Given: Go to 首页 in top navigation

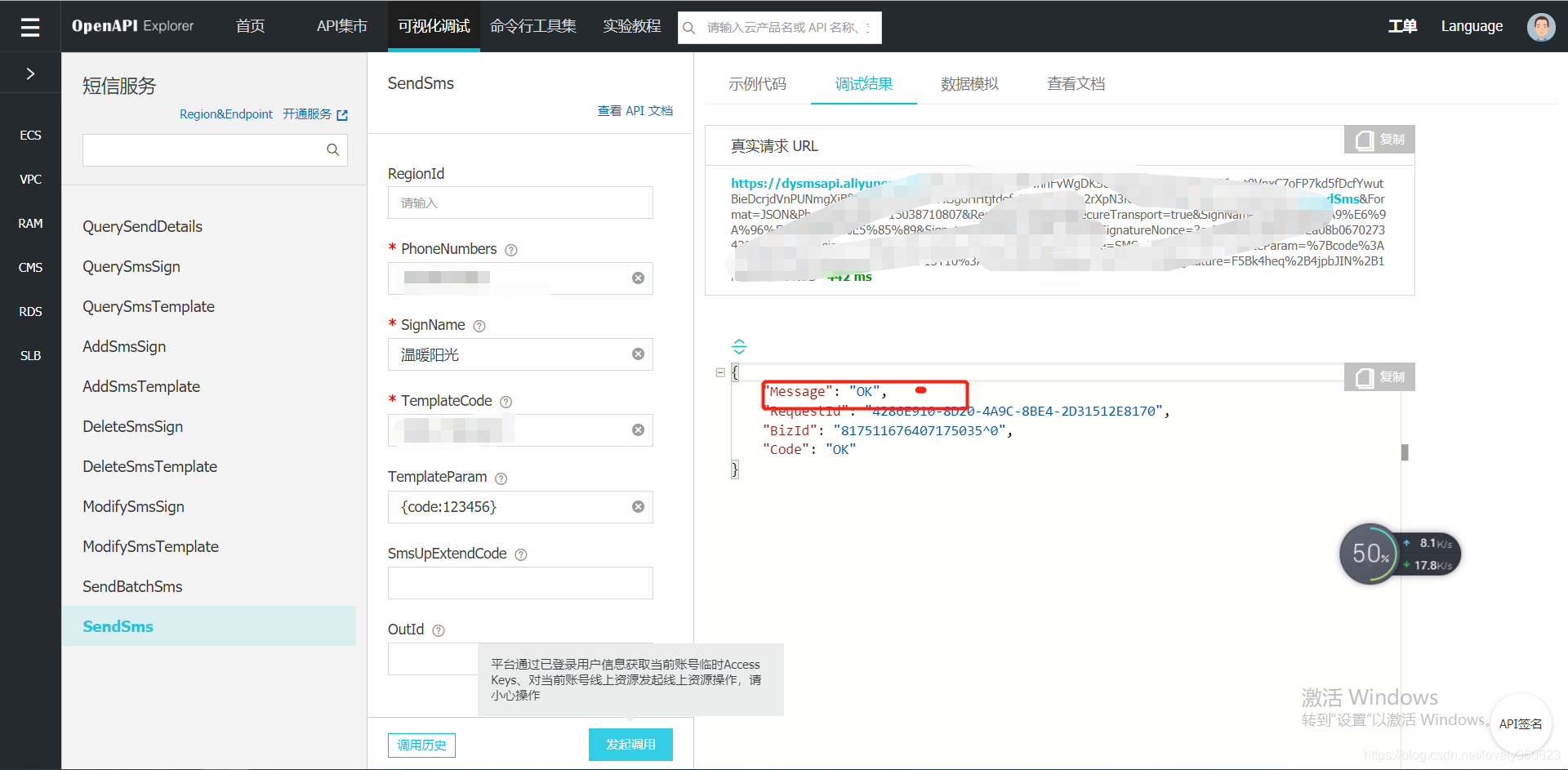Looking at the screenshot, I should coord(250,26).
